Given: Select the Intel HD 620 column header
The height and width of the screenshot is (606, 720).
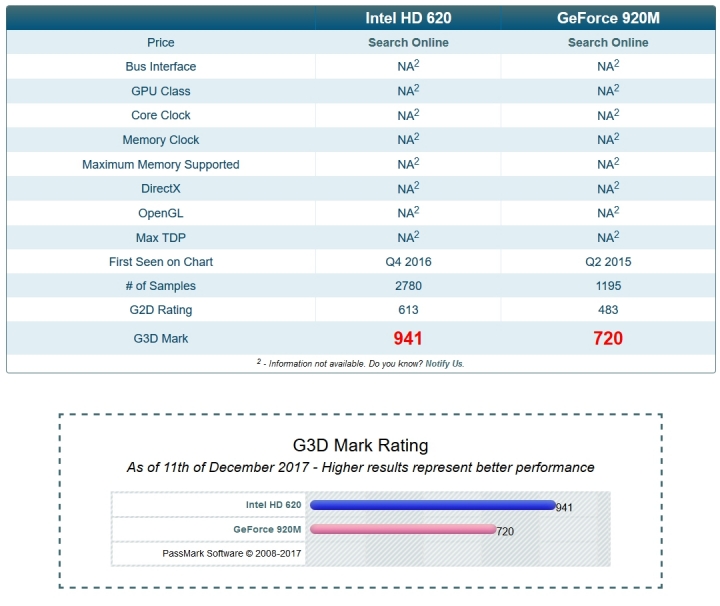Looking at the screenshot, I should (408, 18).
